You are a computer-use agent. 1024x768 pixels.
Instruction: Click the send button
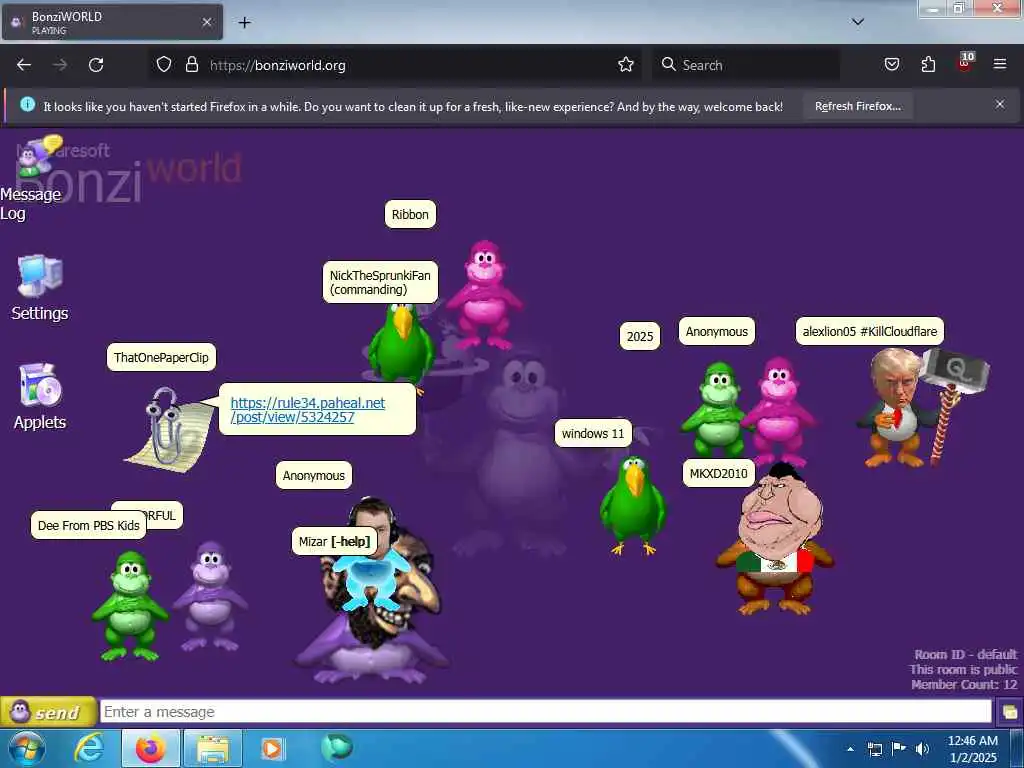click(x=48, y=712)
